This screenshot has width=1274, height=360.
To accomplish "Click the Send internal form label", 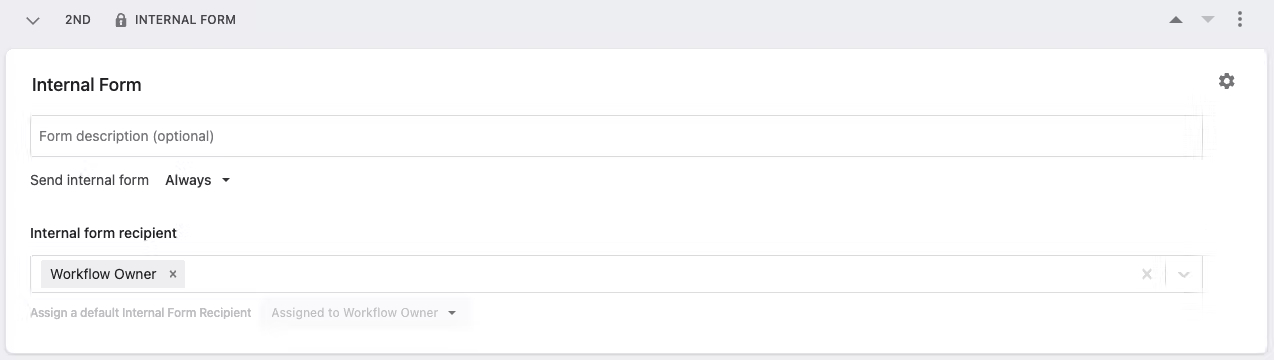I will 90,180.
